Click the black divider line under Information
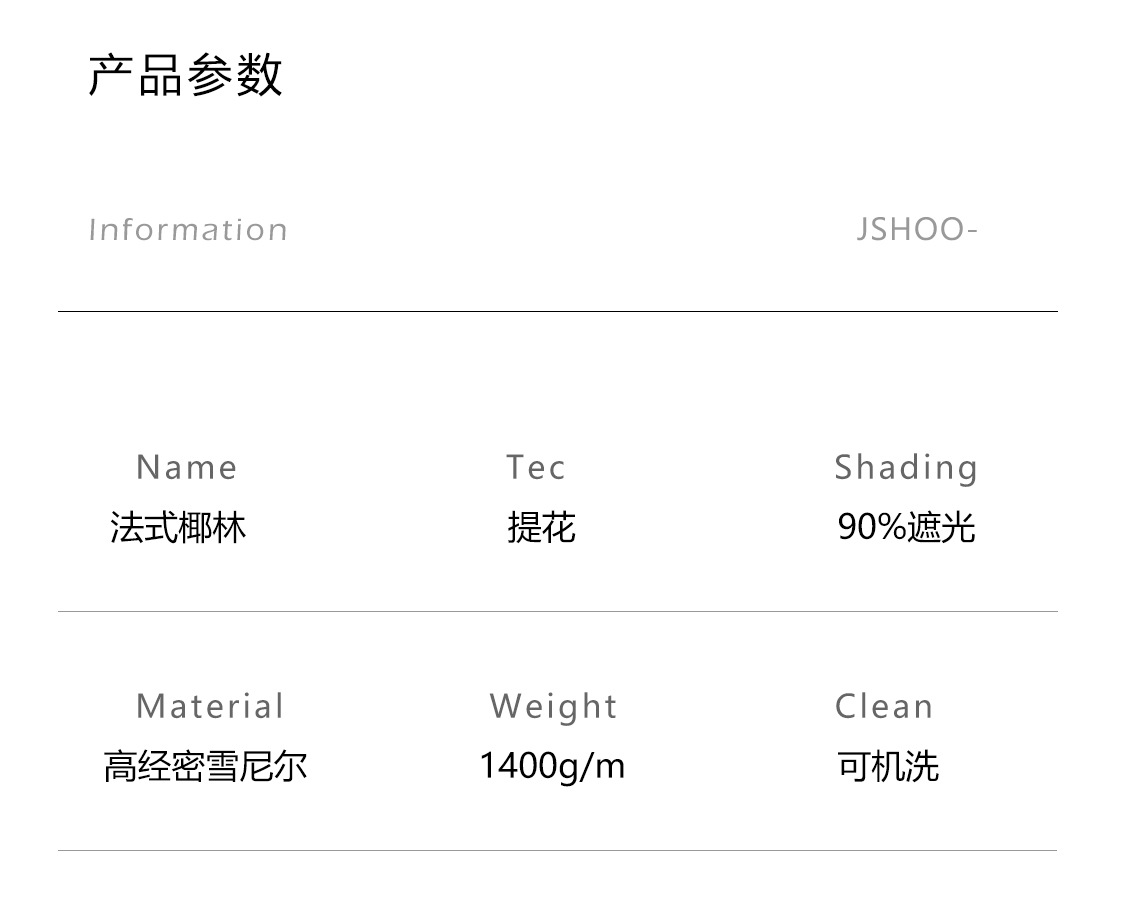This screenshot has height=918, width=1125. pos(557,312)
